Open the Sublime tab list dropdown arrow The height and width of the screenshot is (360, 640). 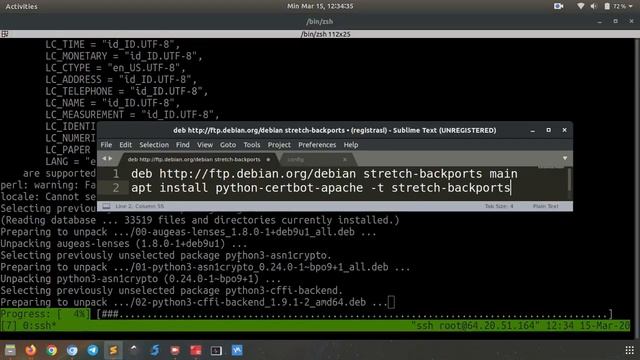565,158
